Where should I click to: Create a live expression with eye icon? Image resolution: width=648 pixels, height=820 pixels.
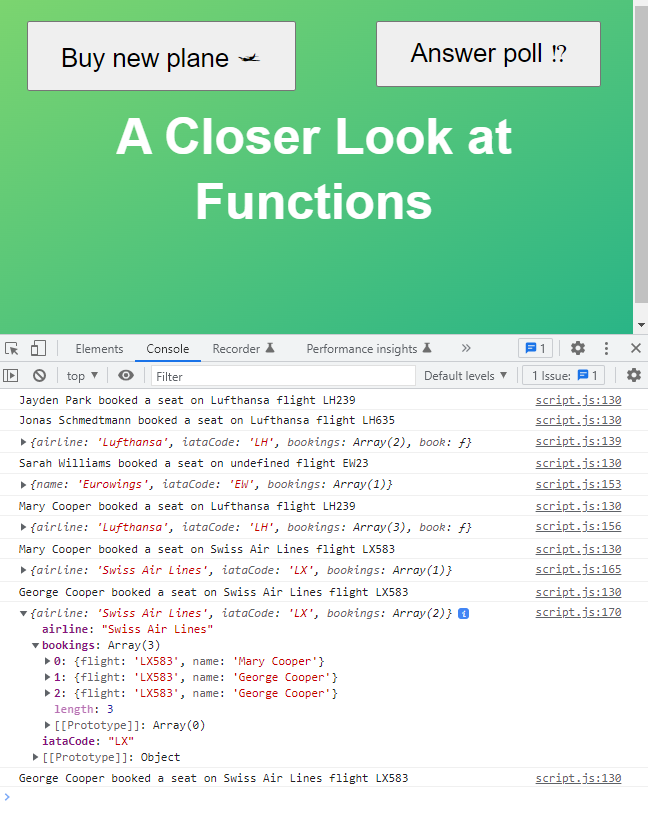[126, 375]
